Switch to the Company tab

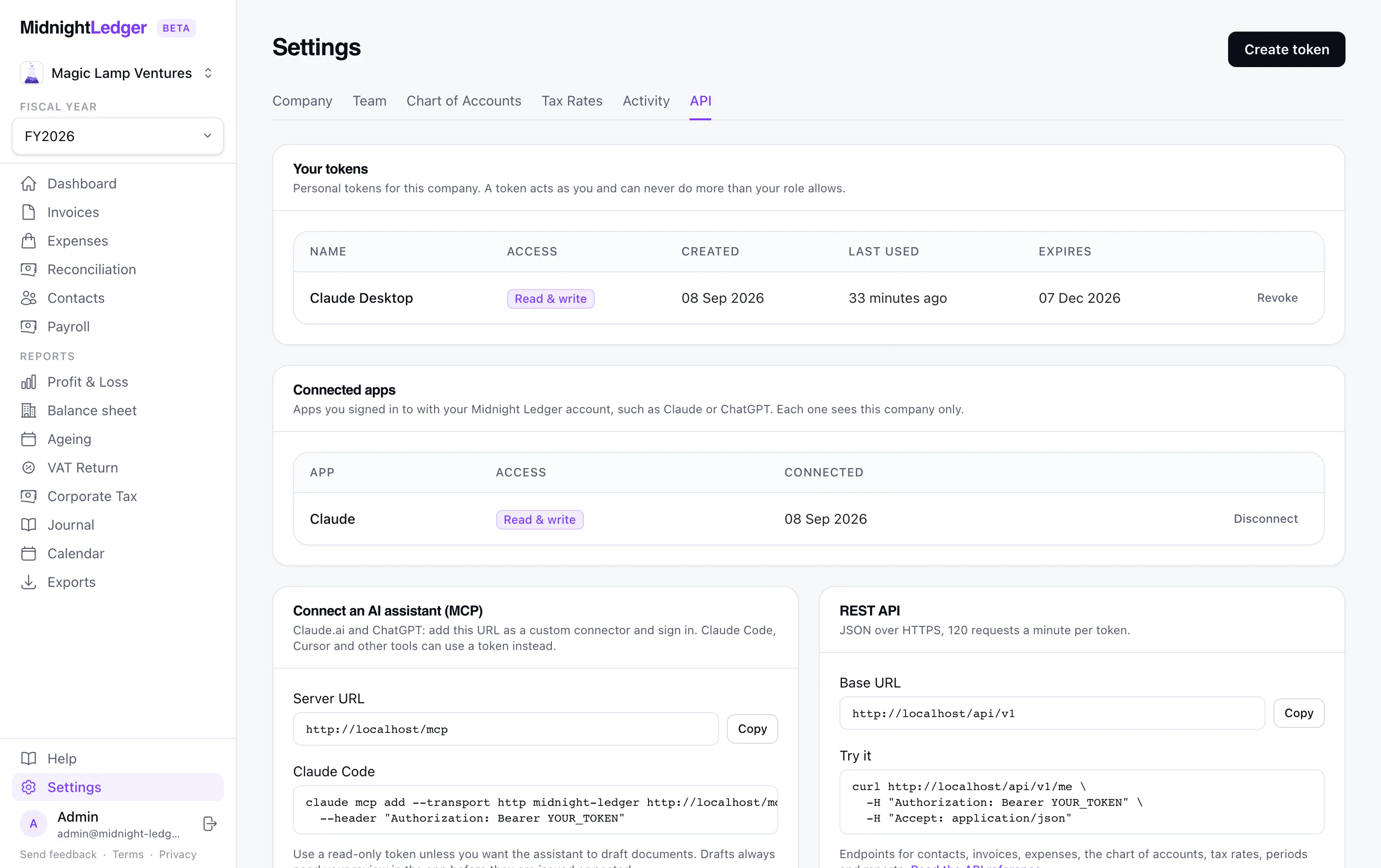[x=302, y=101]
